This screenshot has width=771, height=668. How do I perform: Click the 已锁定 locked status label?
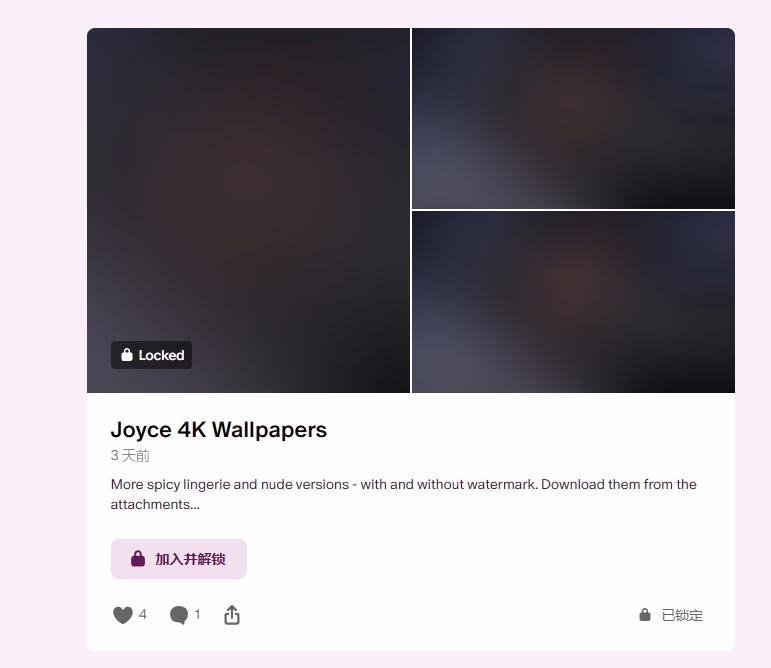[682, 615]
